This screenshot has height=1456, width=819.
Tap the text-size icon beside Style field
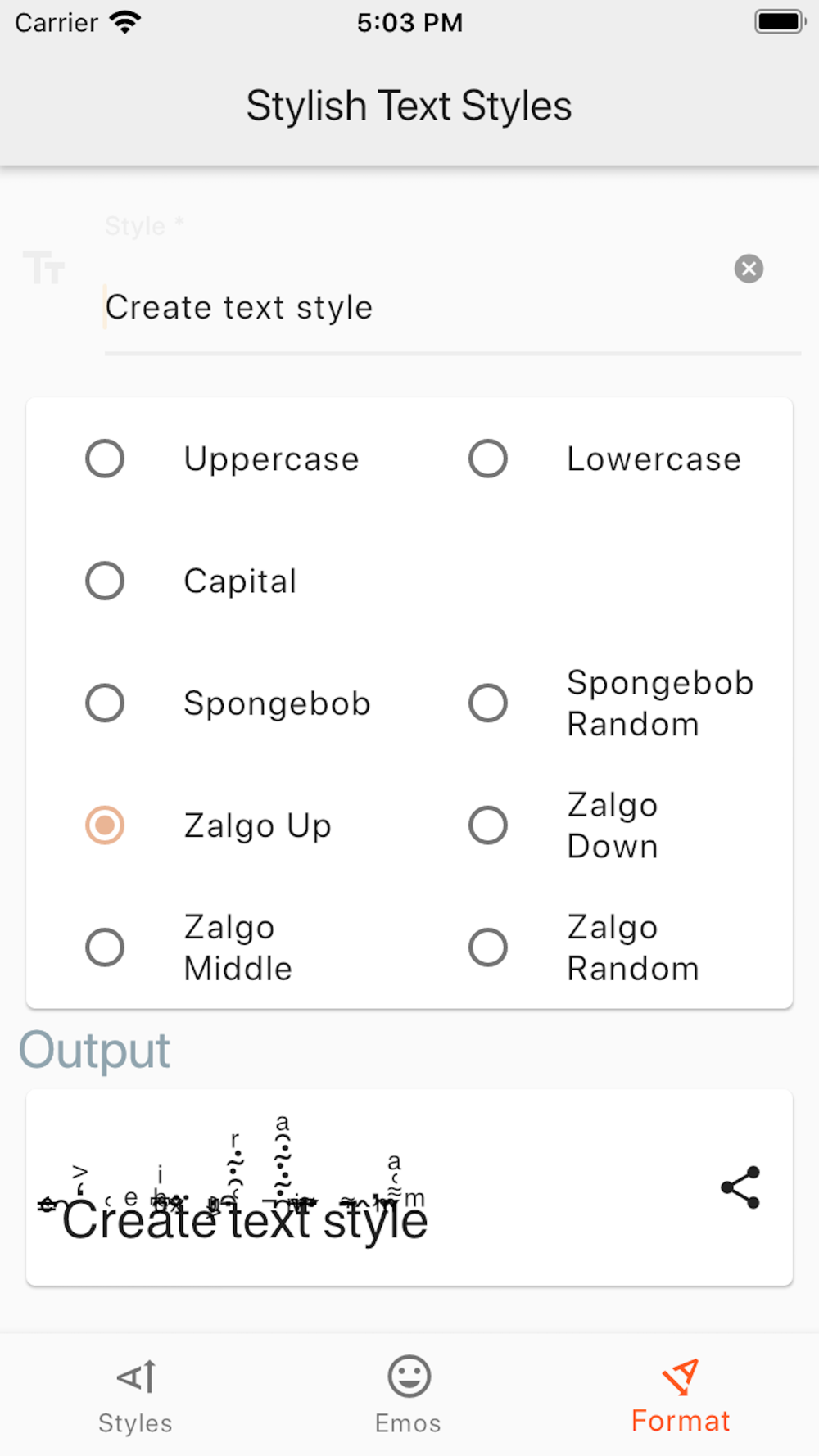(x=43, y=268)
